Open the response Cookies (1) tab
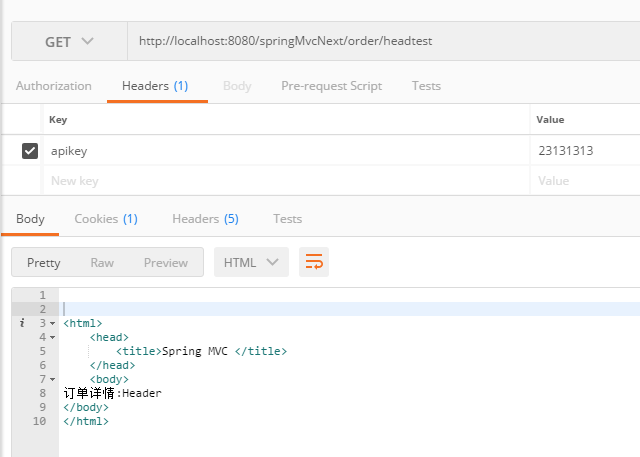Viewport: 640px width, 457px height. tap(106, 218)
